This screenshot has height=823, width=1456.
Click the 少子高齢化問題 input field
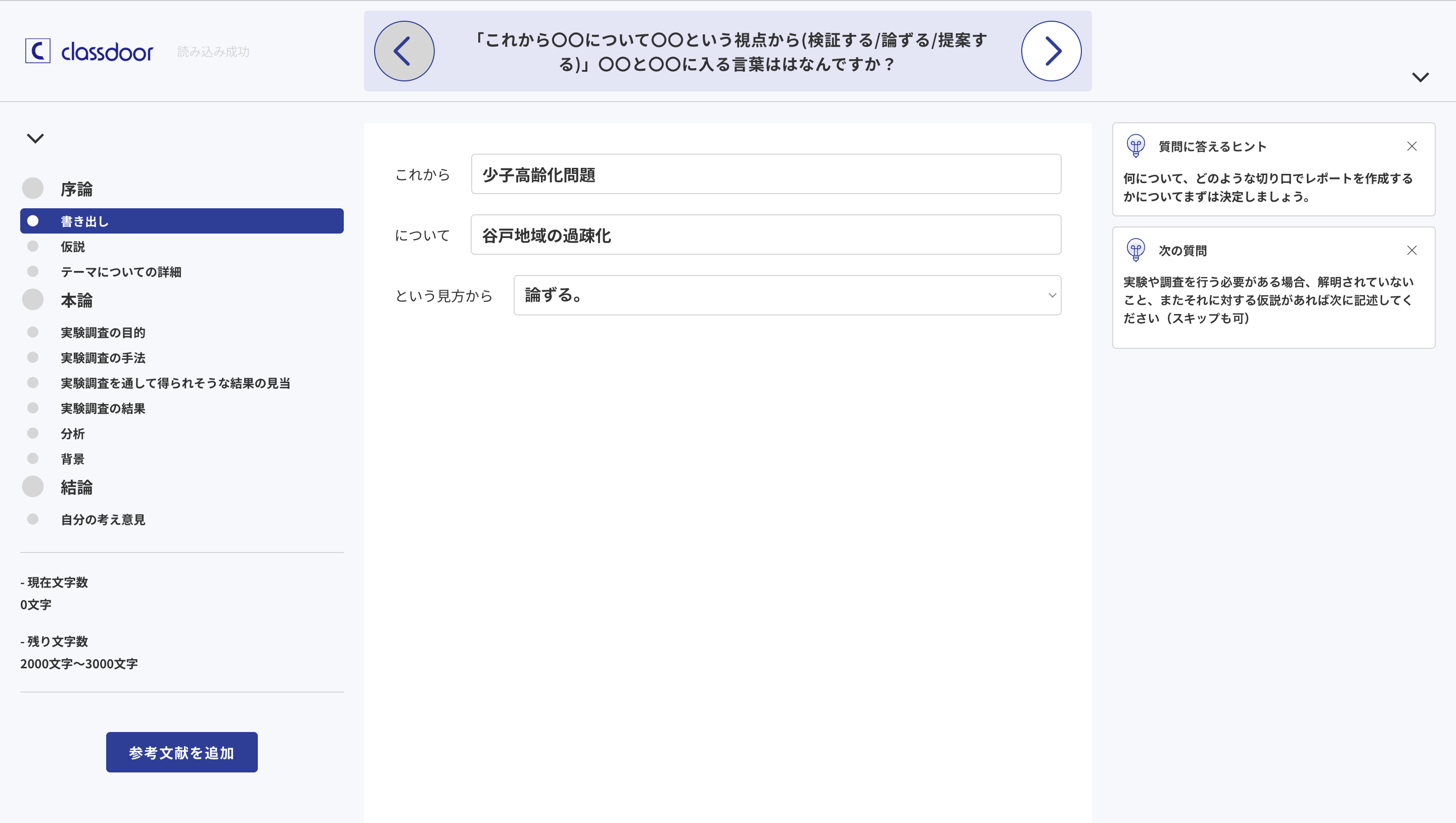pos(765,174)
